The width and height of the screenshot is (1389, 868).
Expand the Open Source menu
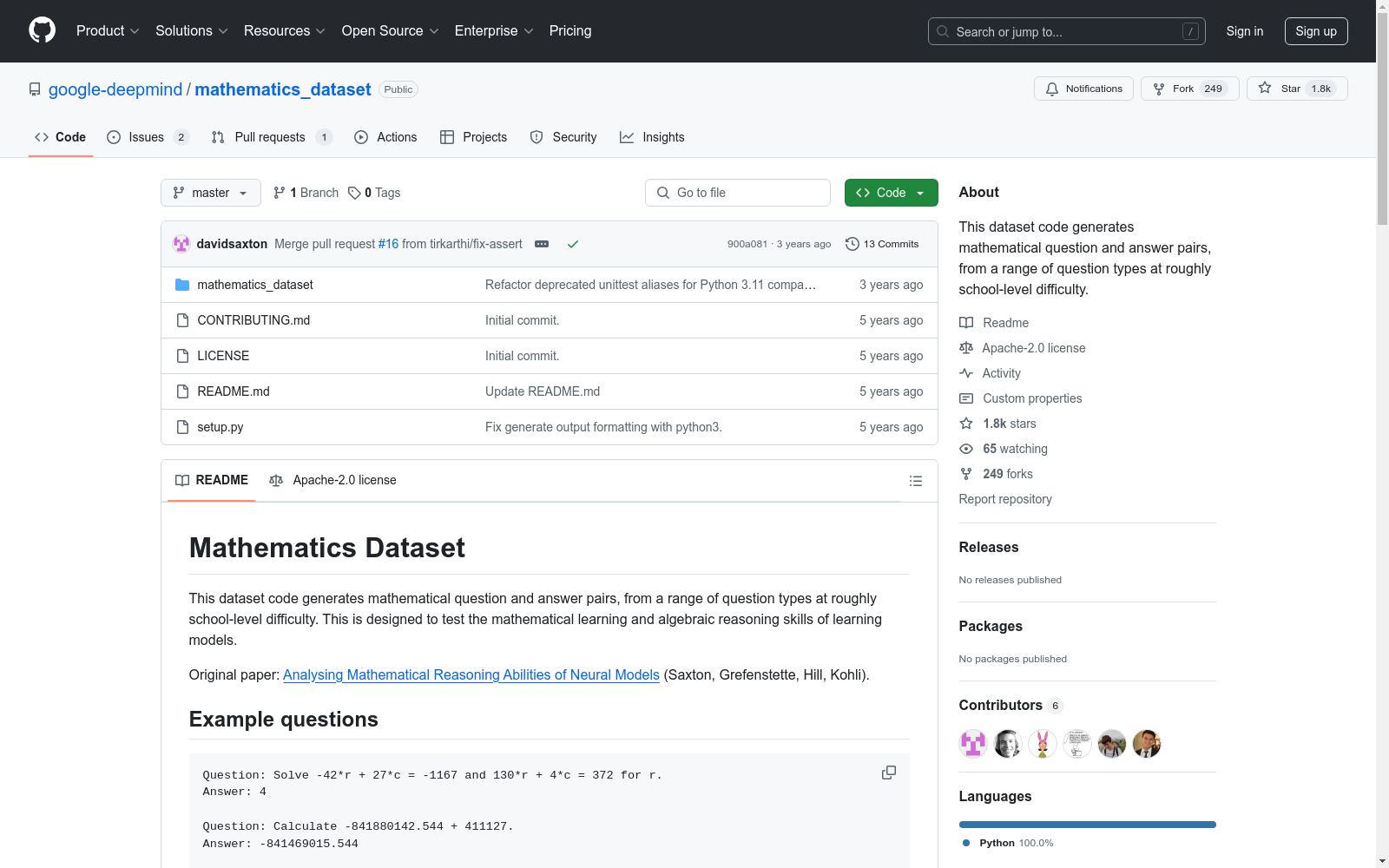(x=391, y=30)
